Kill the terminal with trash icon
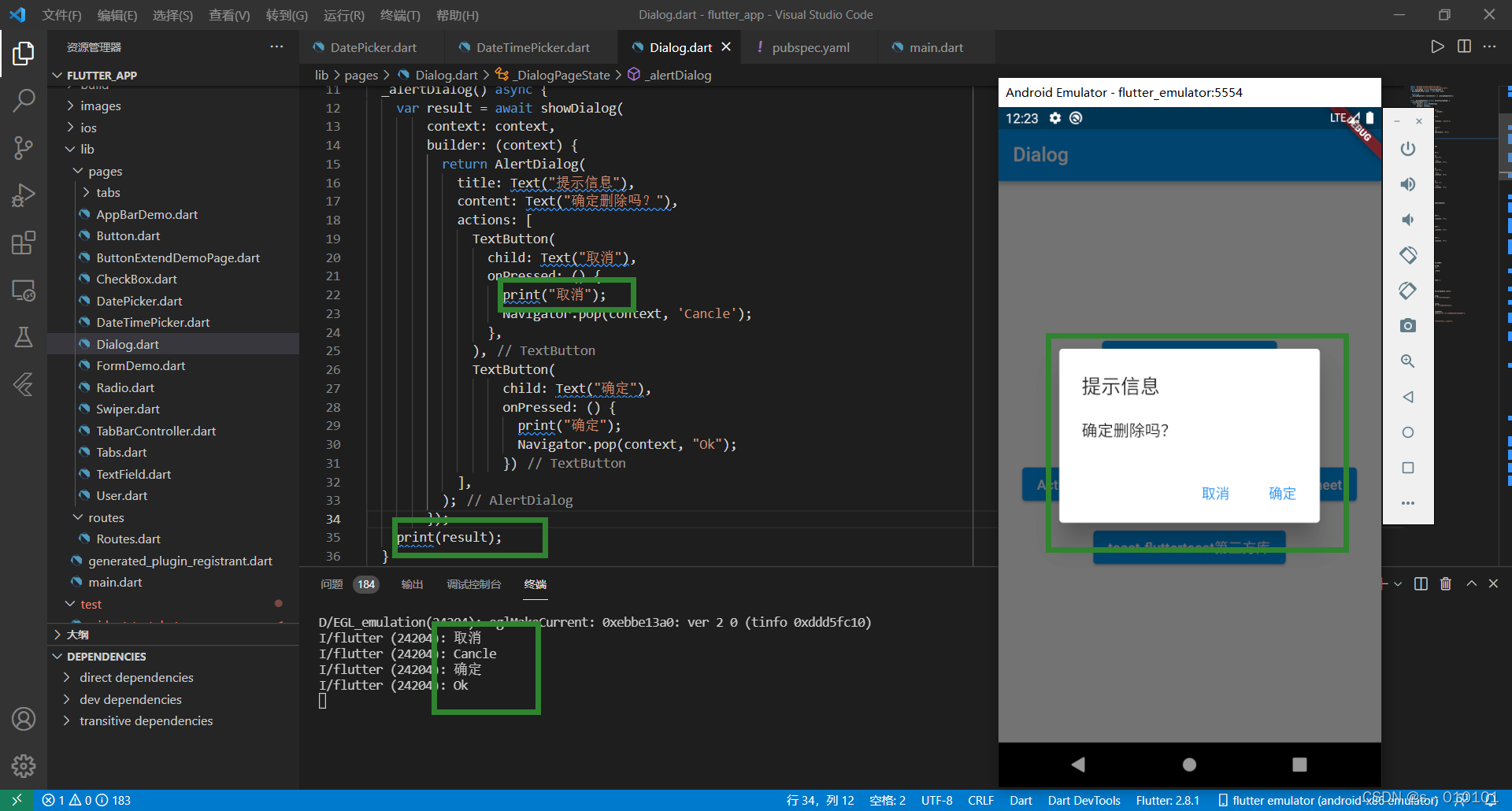 point(1446,583)
